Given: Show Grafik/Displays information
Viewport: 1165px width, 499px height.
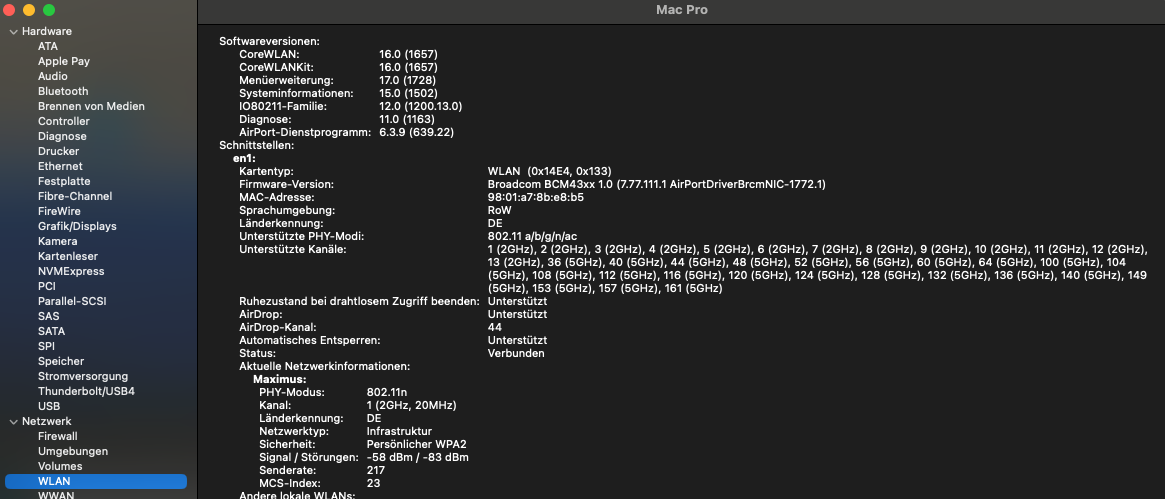Looking at the screenshot, I should tap(77, 226).
